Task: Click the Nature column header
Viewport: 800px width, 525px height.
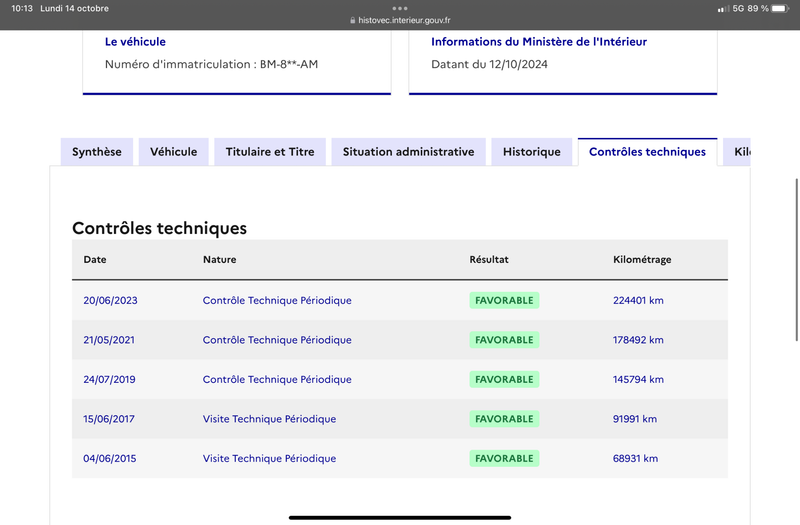Action: [219, 260]
